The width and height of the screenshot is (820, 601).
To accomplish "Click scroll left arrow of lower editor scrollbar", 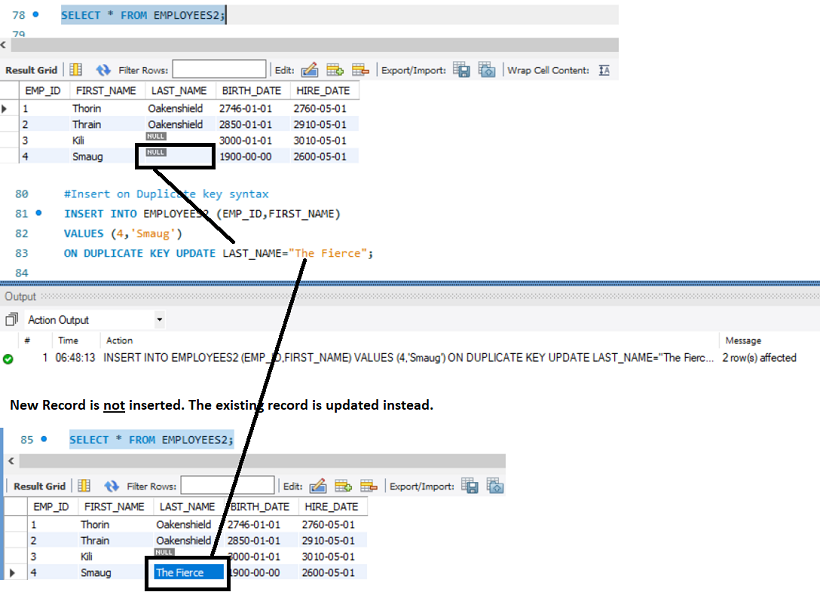I will [11, 461].
